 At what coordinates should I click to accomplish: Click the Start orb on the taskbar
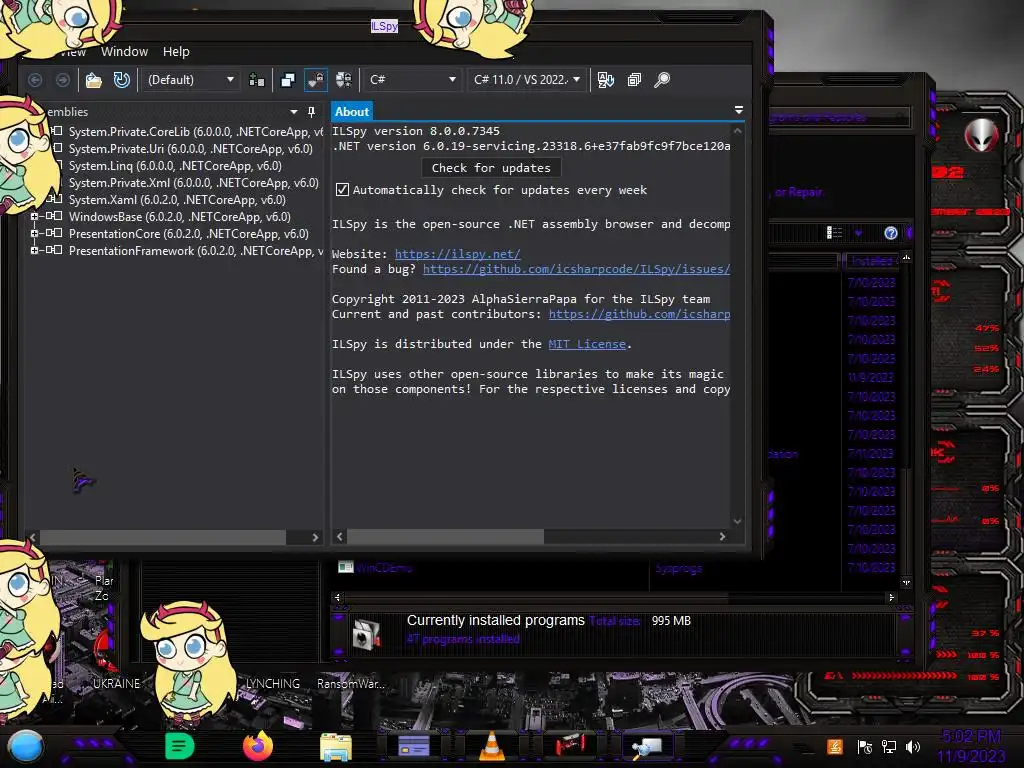click(x=26, y=748)
